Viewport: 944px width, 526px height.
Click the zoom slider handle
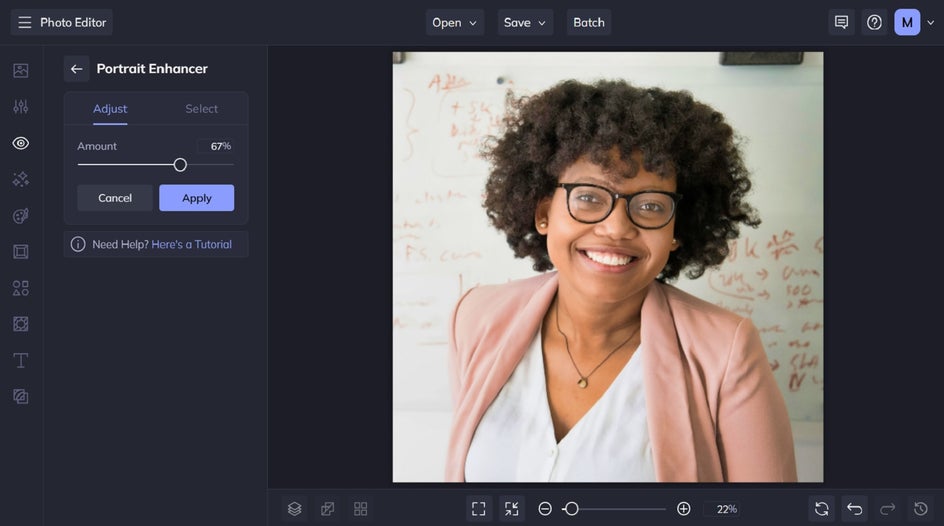572,509
